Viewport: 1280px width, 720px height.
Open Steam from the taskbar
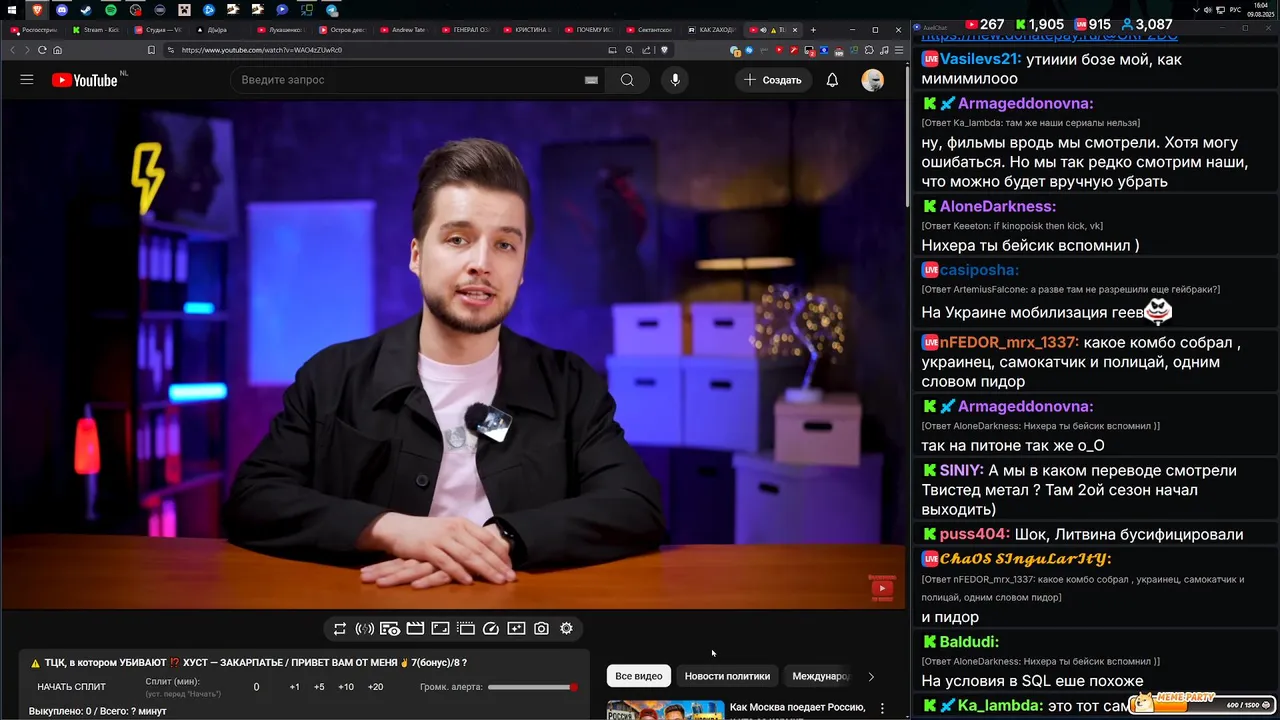click(86, 10)
